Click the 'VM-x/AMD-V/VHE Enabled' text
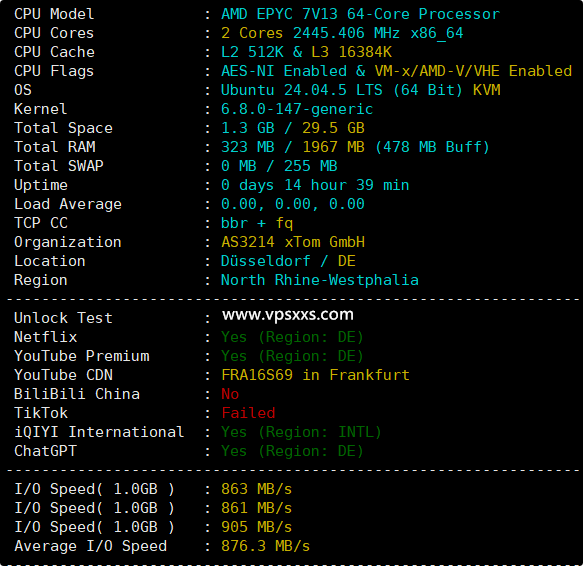The width and height of the screenshot is (583, 566). [x=473, y=71]
